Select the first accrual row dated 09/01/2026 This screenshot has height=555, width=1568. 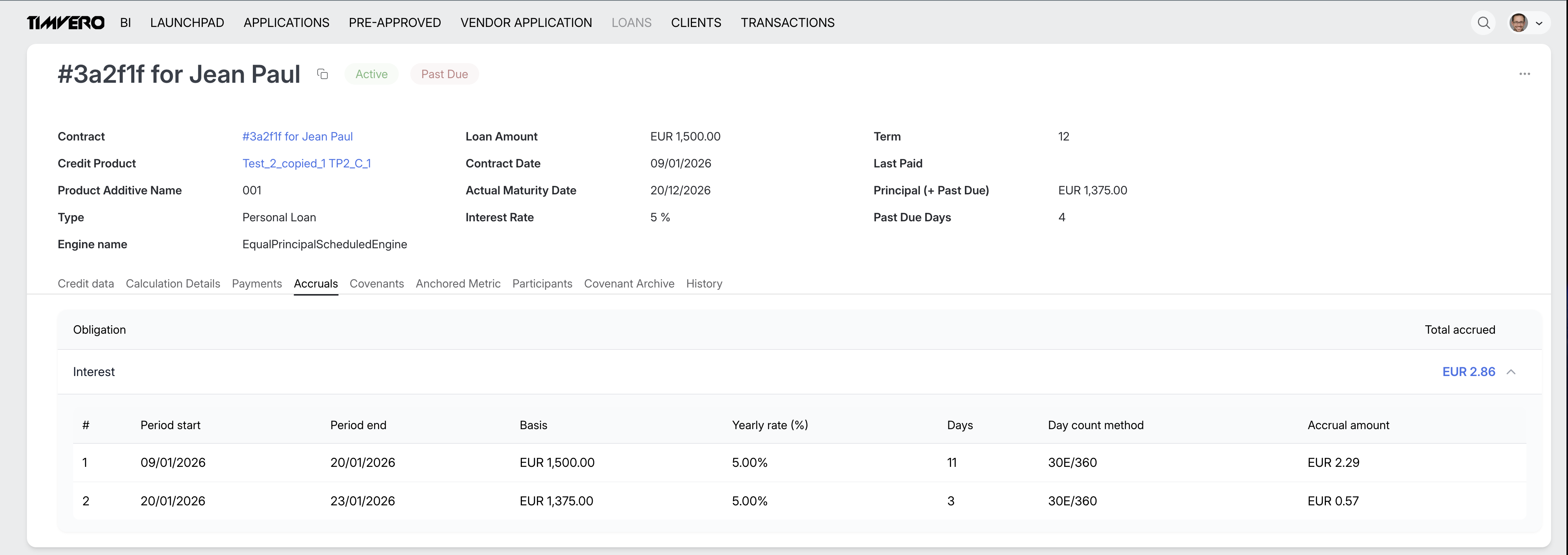(x=173, y=463)
